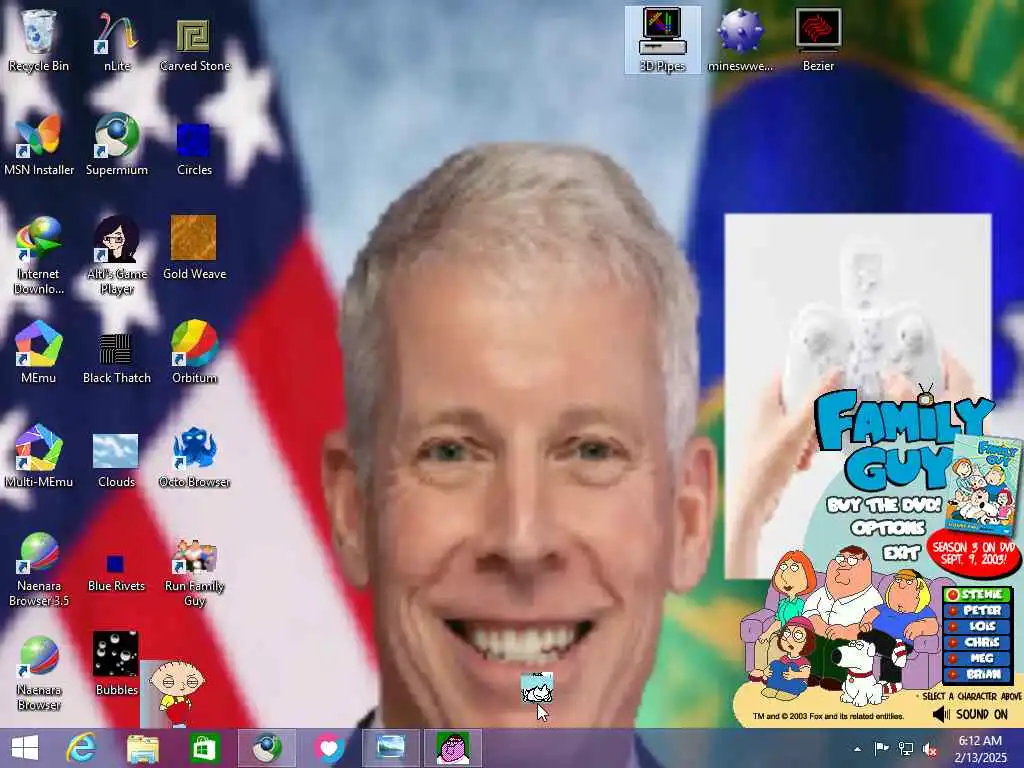Open Naenara Browser 3.5 shortcut
The image size is (1024, 768).
tap(38, 568)
